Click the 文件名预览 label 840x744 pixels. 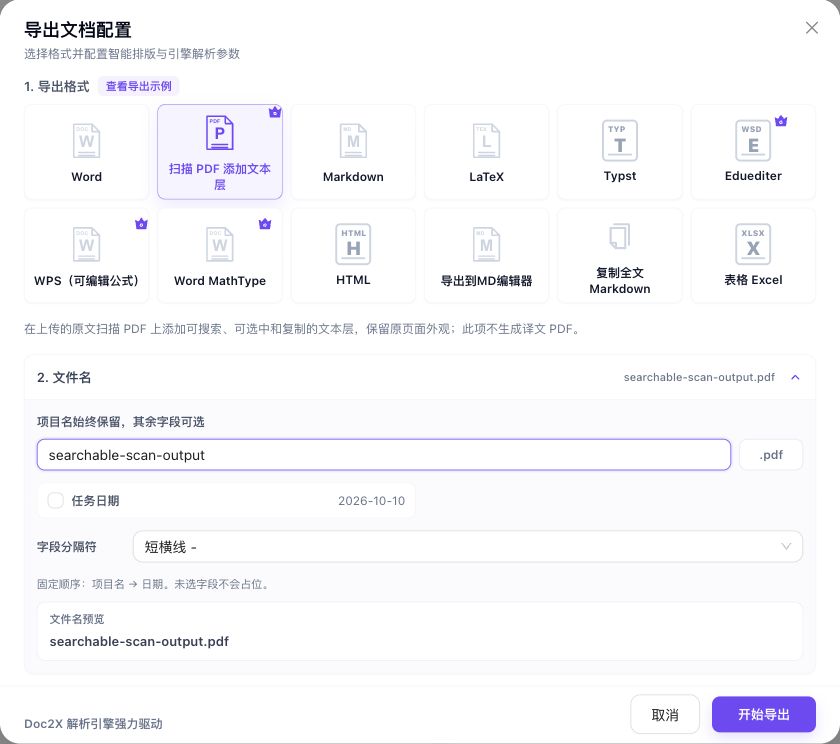pyautogui.click(x=77, y=619)
